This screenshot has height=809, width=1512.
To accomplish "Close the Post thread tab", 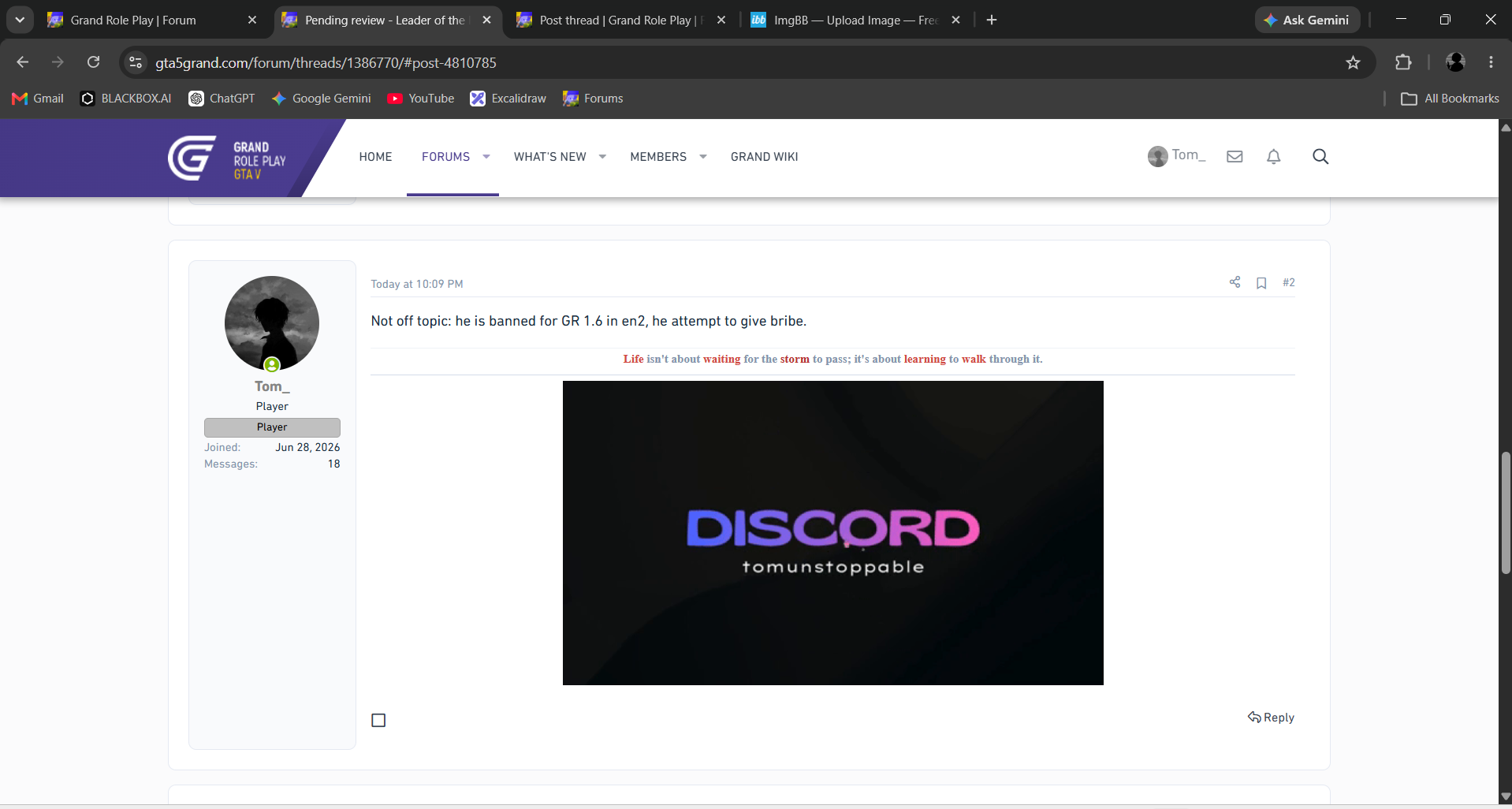I will 721,20.
